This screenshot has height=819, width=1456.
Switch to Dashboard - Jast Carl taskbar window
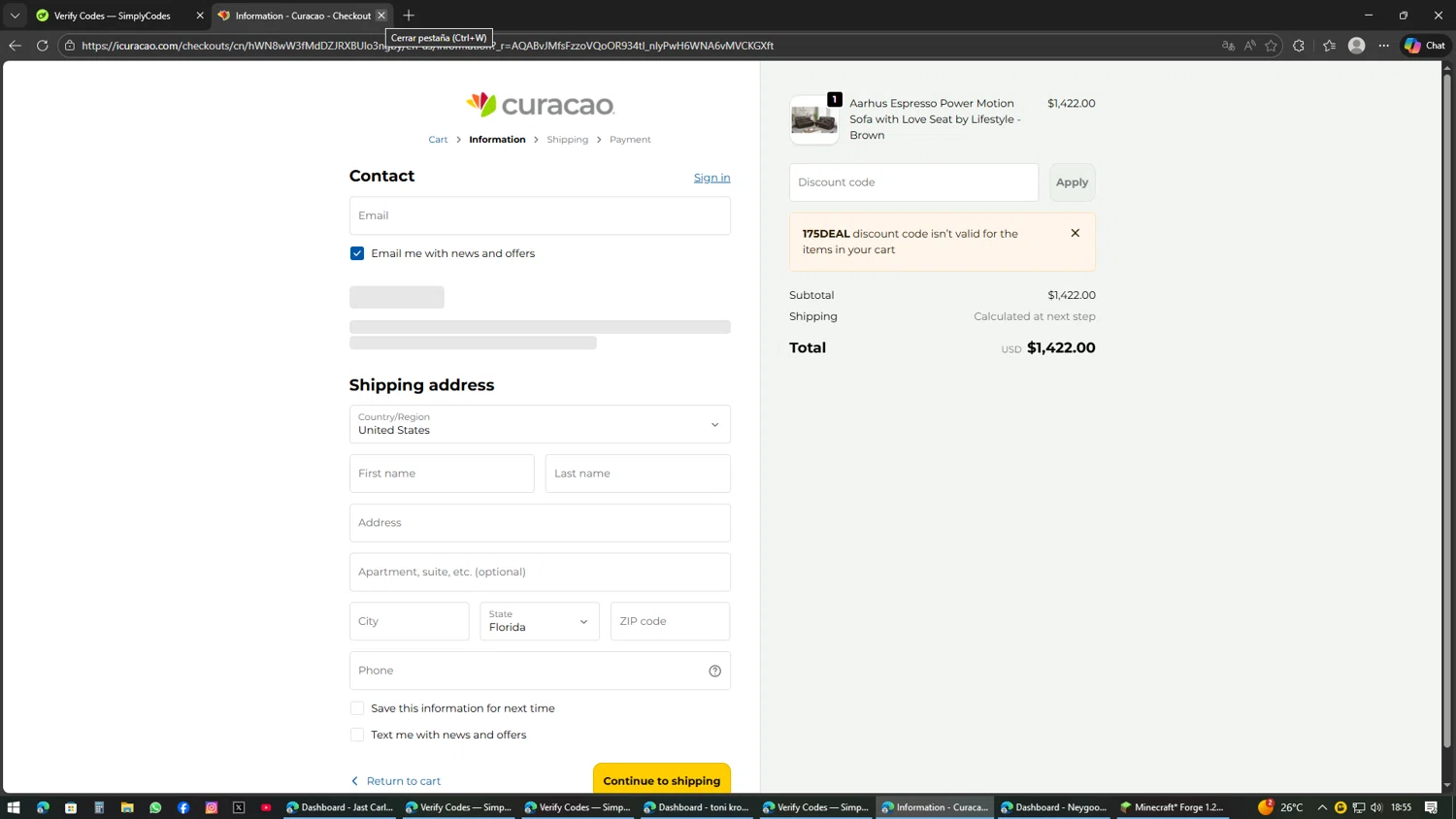[340, 807]
